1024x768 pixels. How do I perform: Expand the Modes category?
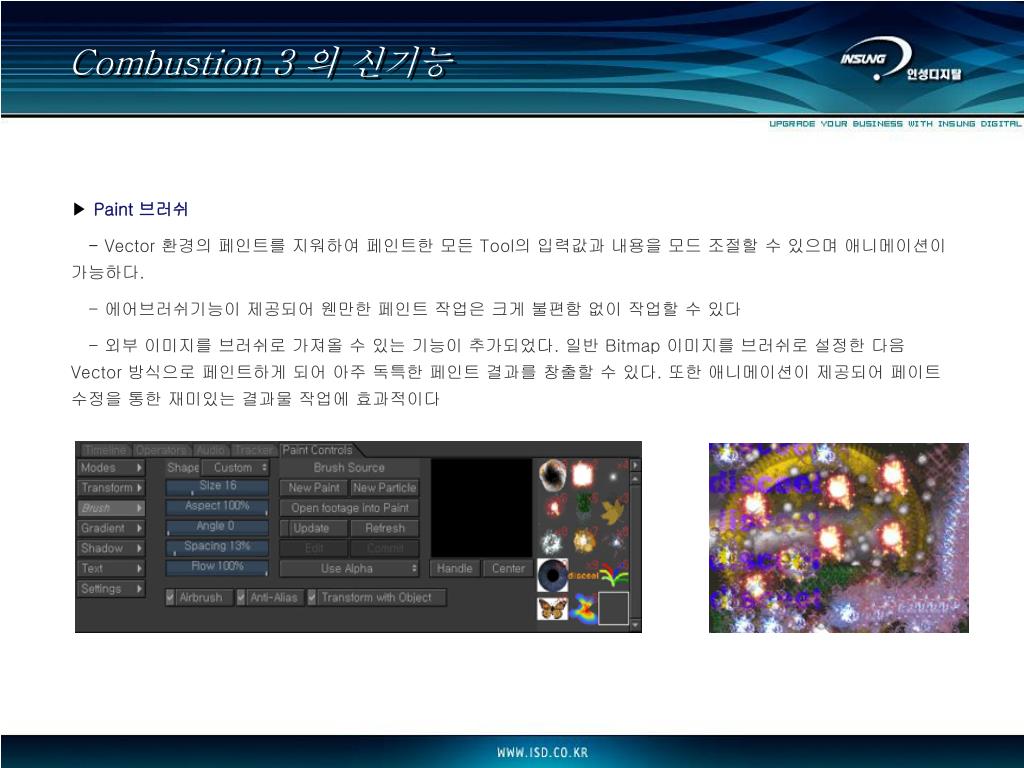(111, 468)
